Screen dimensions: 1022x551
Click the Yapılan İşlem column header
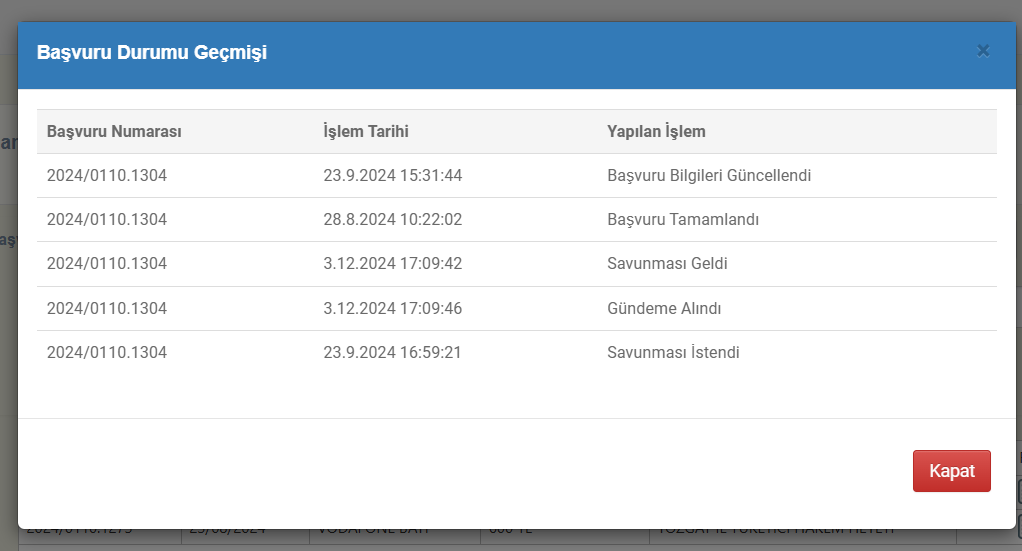coord(656,132)
